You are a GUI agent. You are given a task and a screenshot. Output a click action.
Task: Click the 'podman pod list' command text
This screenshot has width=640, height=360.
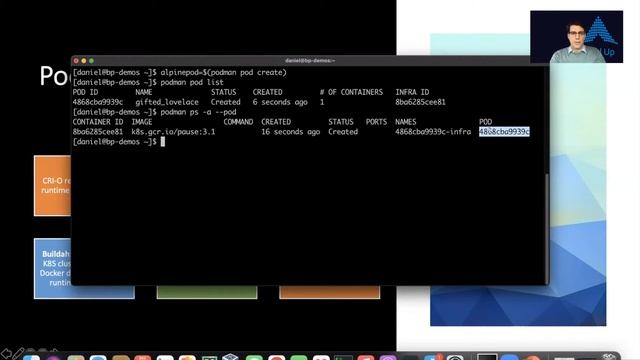tap(192, 82)
